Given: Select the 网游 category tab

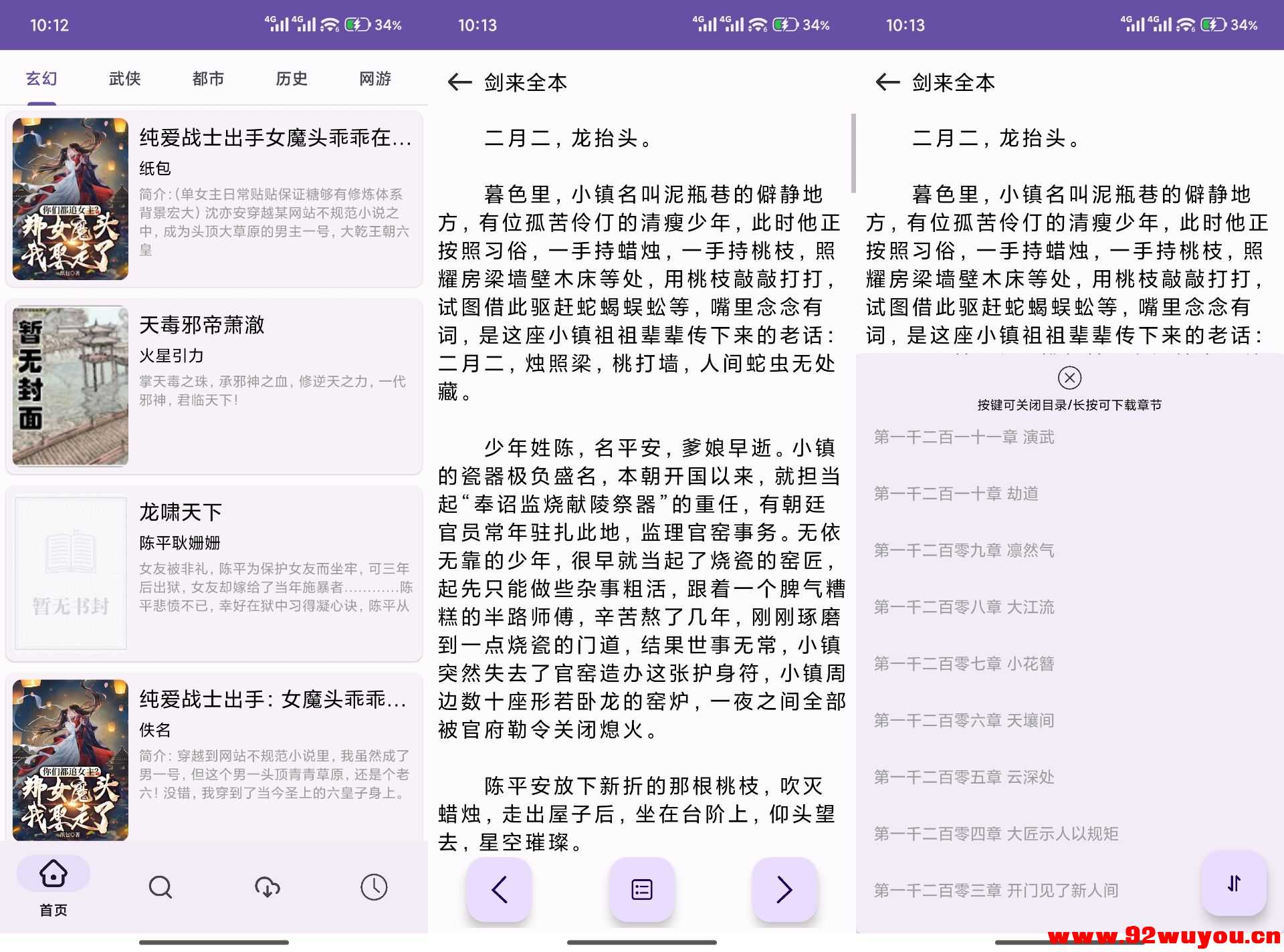Looking at the screenshot, I should pos(374,78).
